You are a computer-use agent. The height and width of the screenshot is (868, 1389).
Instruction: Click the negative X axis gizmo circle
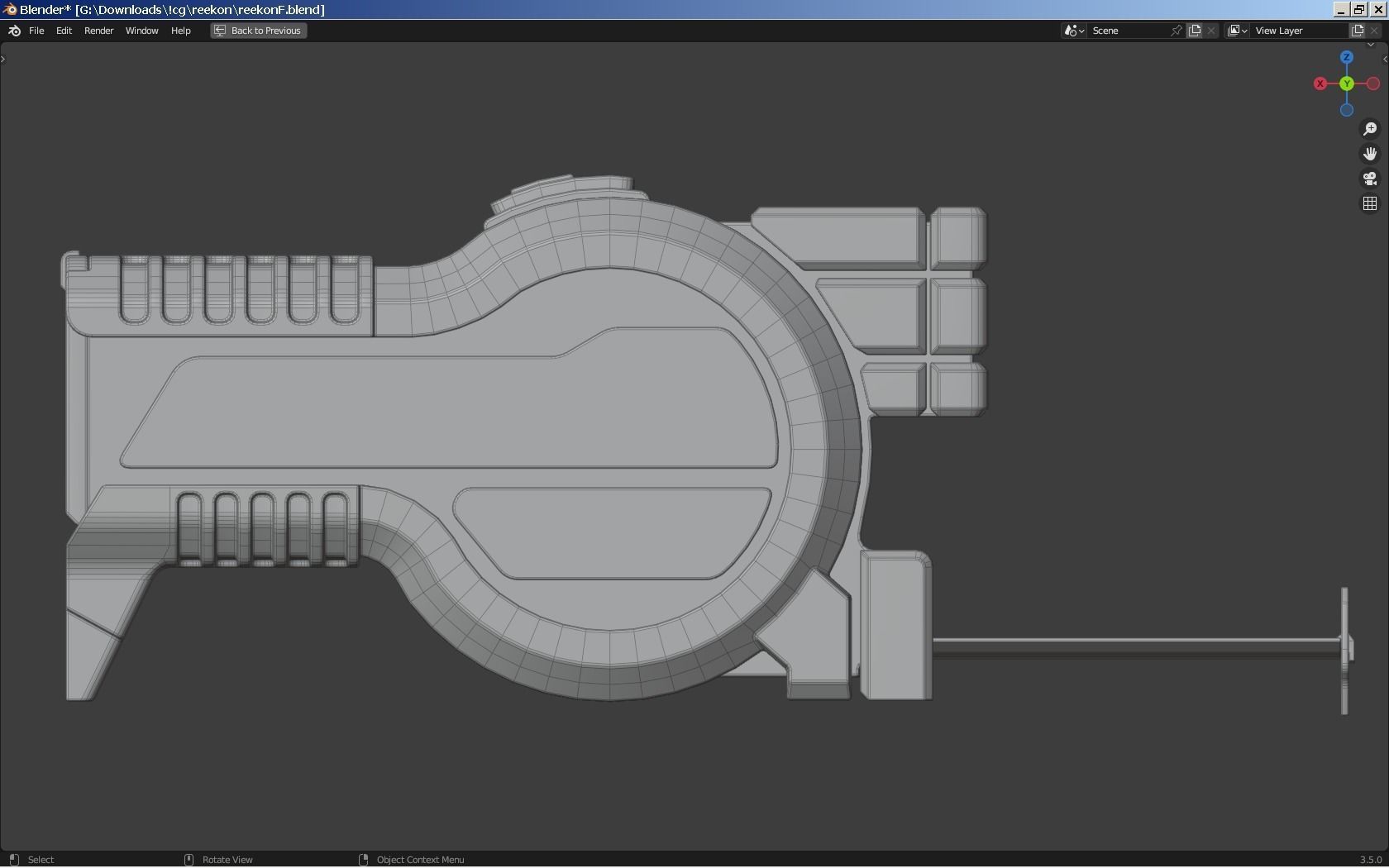1373,83
